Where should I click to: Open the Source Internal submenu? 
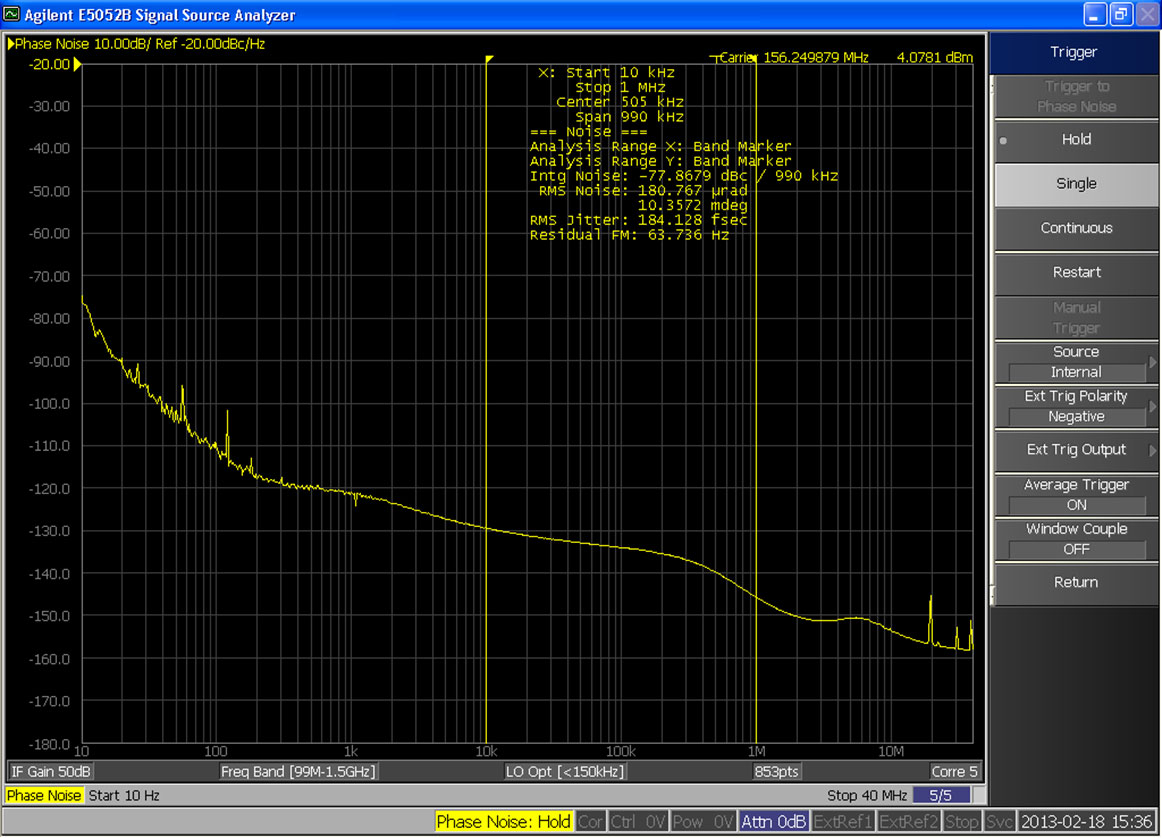(1075, 361)
